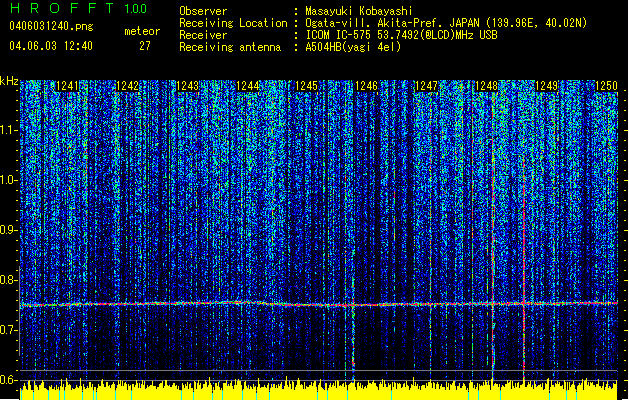Pick the 1244 time marker

pos(248,87)
